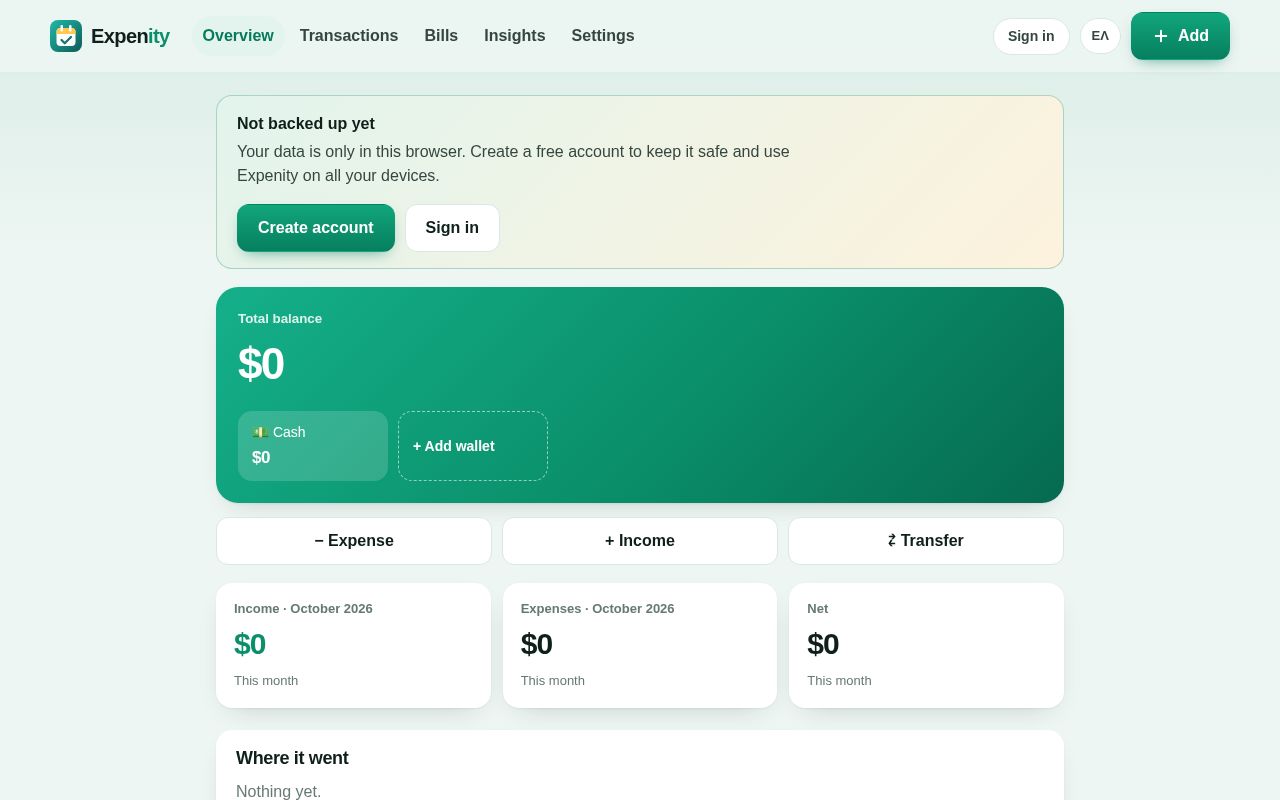Start a Transfer between wallets
The height and width of the screenshot is (800, 1280).
click(926, 541)
